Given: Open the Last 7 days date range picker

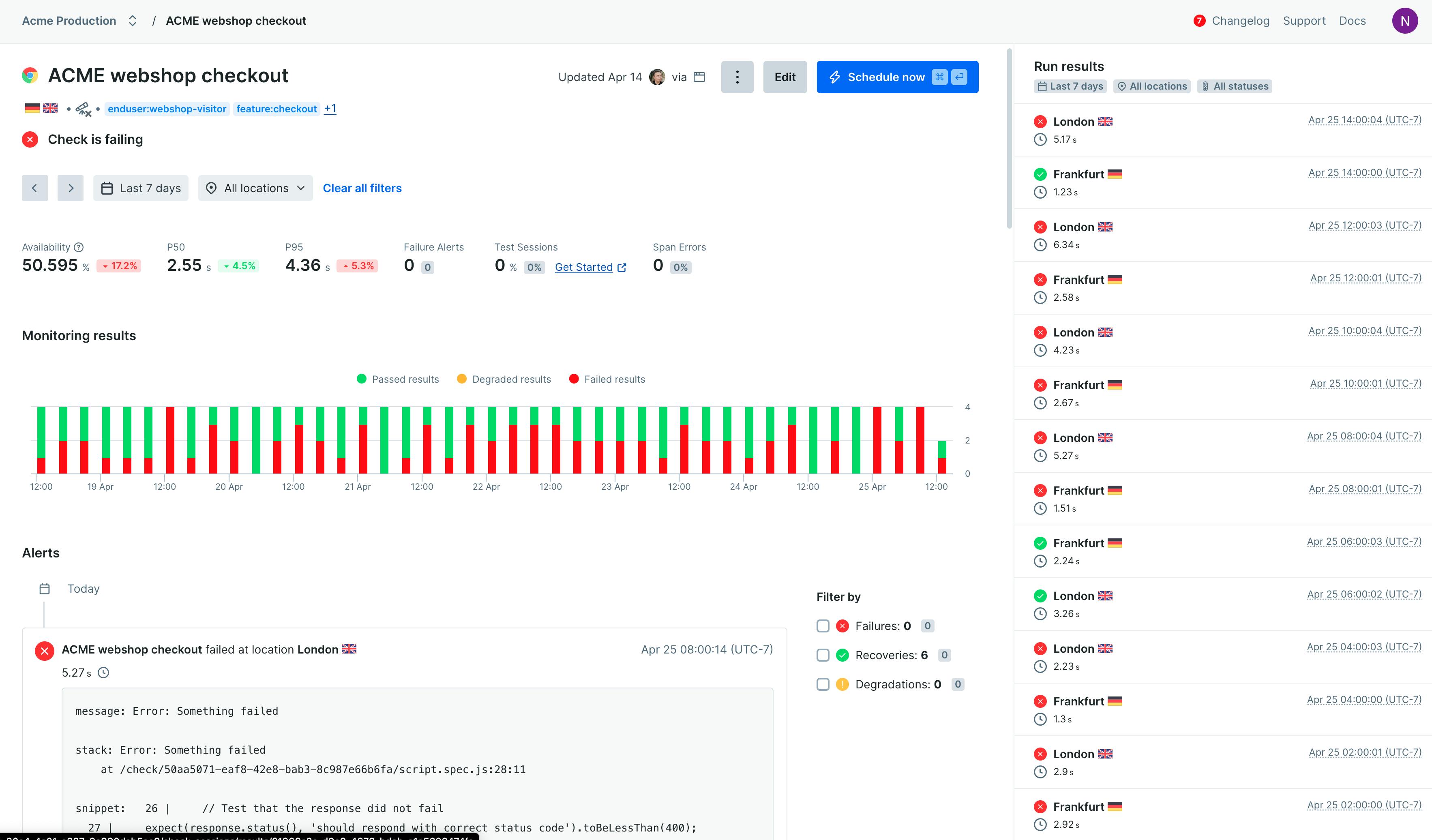Looking at the screenshot, I should (x=141, y=188).
